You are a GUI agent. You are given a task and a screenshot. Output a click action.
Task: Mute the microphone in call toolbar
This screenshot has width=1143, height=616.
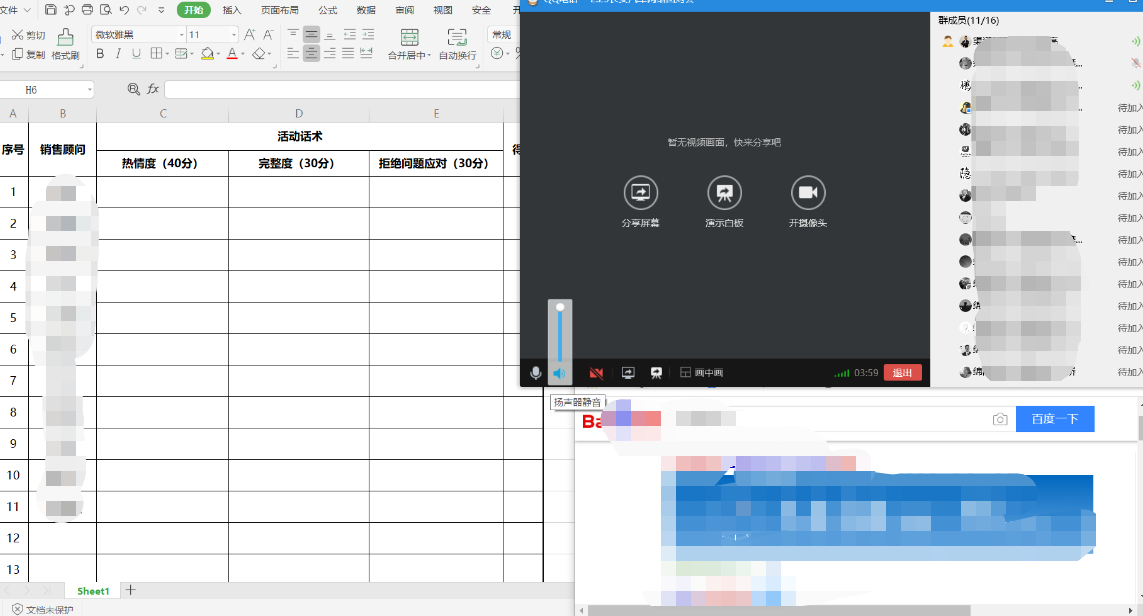[x=536, y=373]
